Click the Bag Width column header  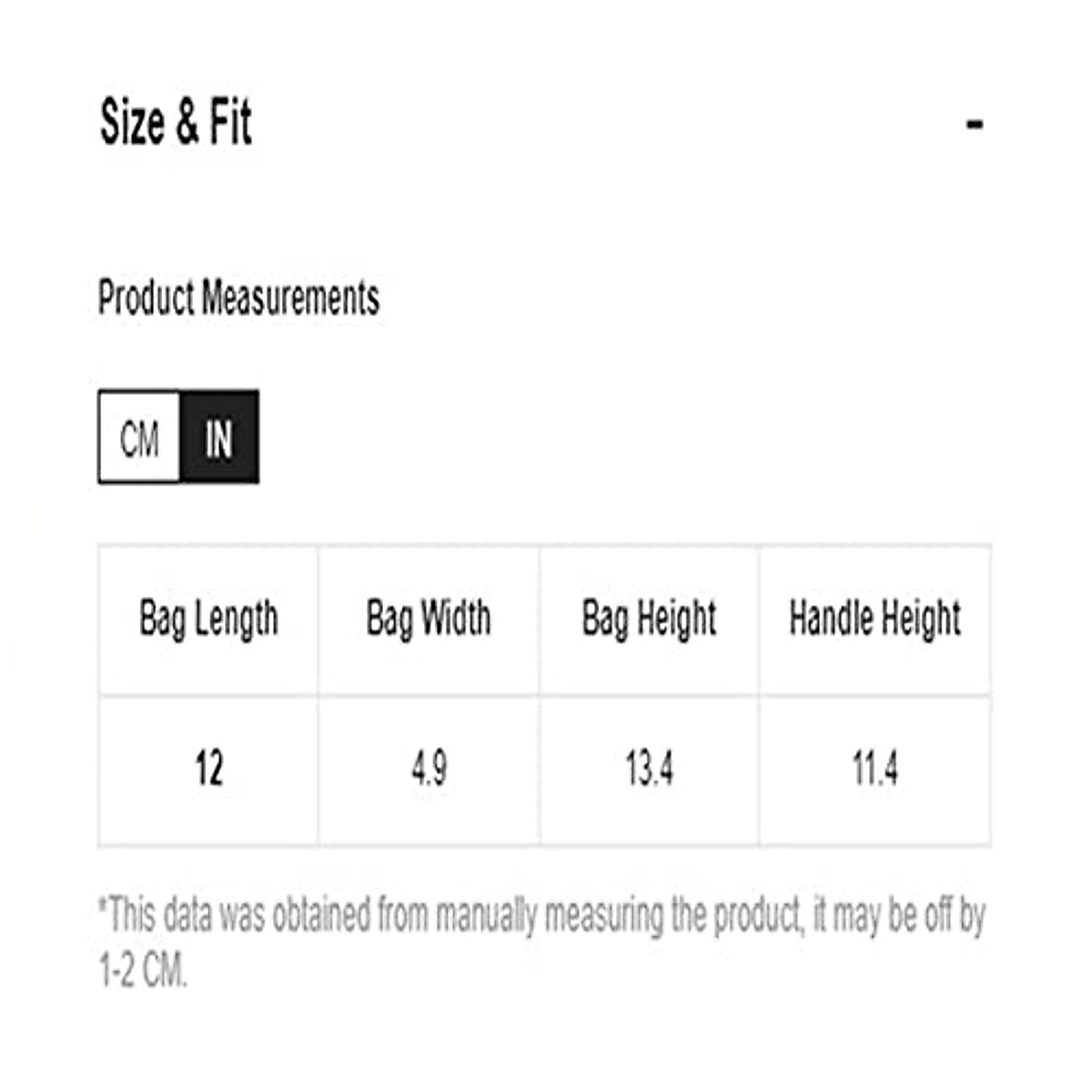[429, 620]
